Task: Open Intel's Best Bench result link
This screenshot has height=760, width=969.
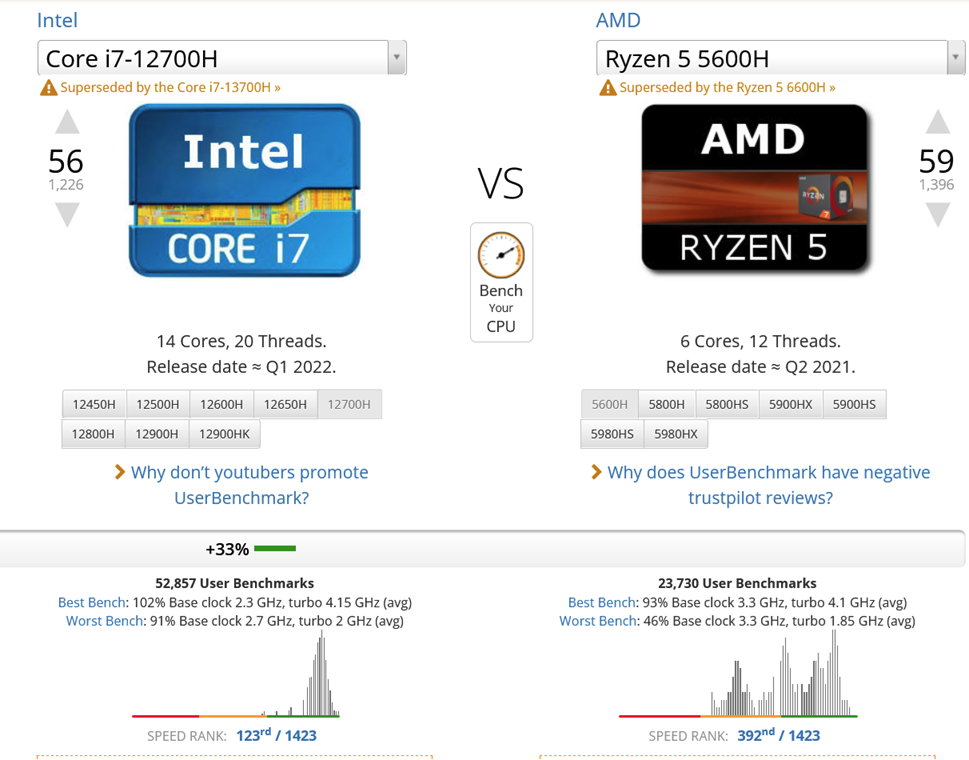Action: pyautogui.click(x=93, y=602)
